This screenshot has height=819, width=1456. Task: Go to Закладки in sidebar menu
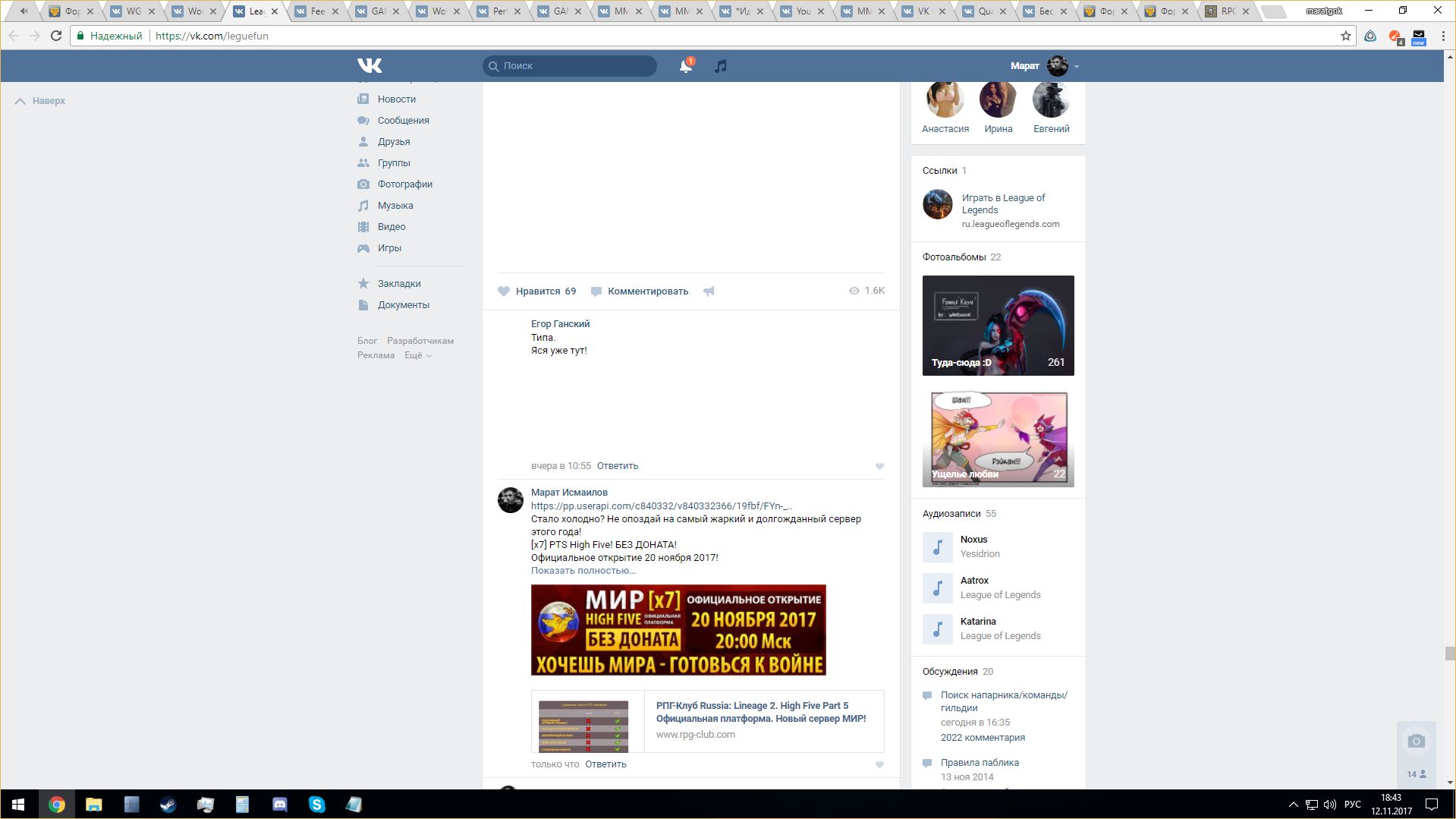point(398,284)
